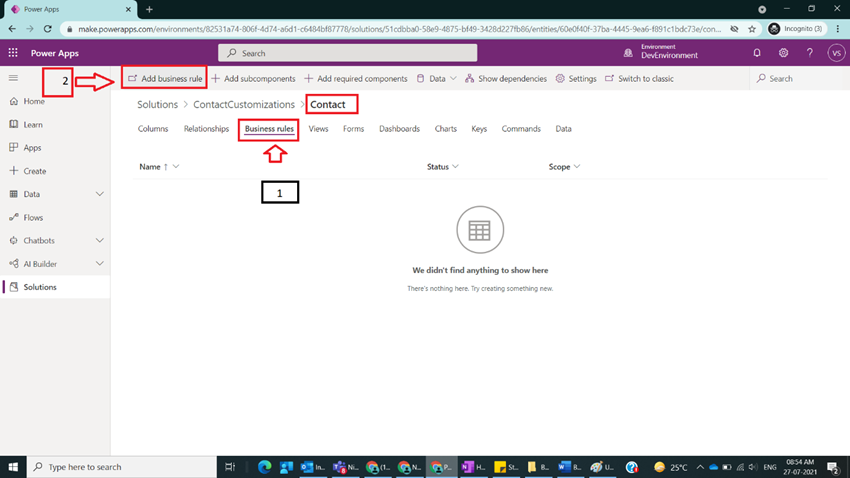
Task: Open Task View on the taskbar
Action: coord(230,467)
